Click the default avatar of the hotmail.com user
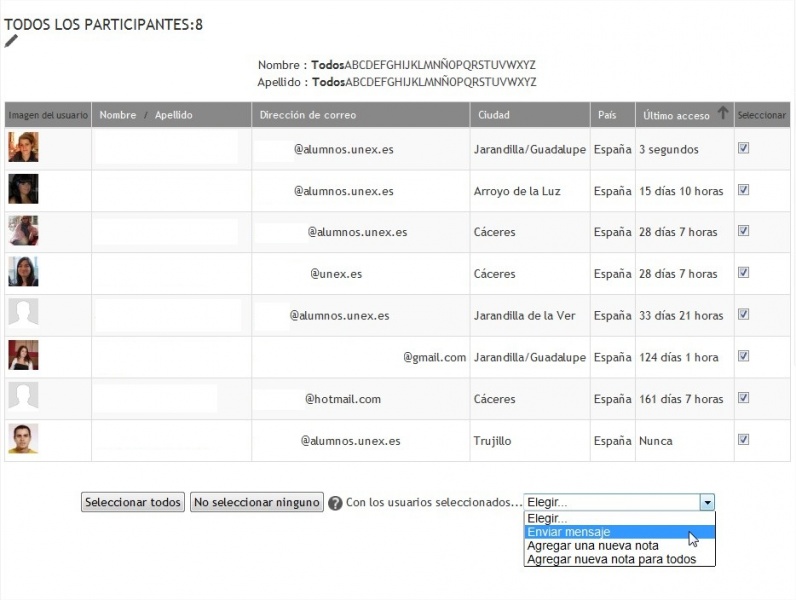This screenshot has width=796, height=600. click(x=23, y=398)
